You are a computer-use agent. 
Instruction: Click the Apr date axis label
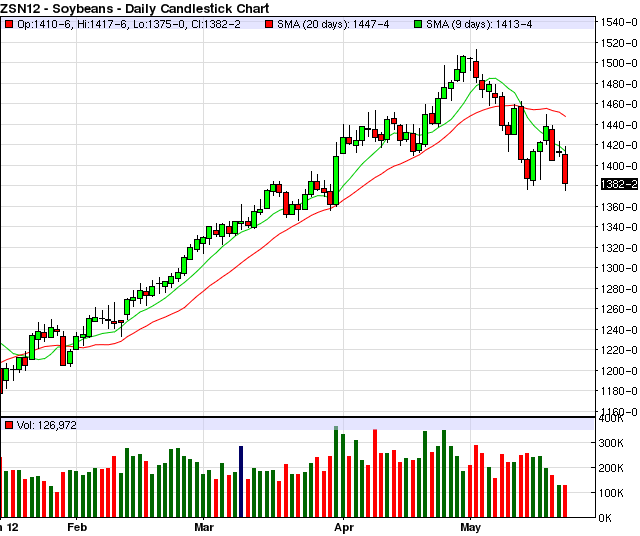(x=344, y=527)
